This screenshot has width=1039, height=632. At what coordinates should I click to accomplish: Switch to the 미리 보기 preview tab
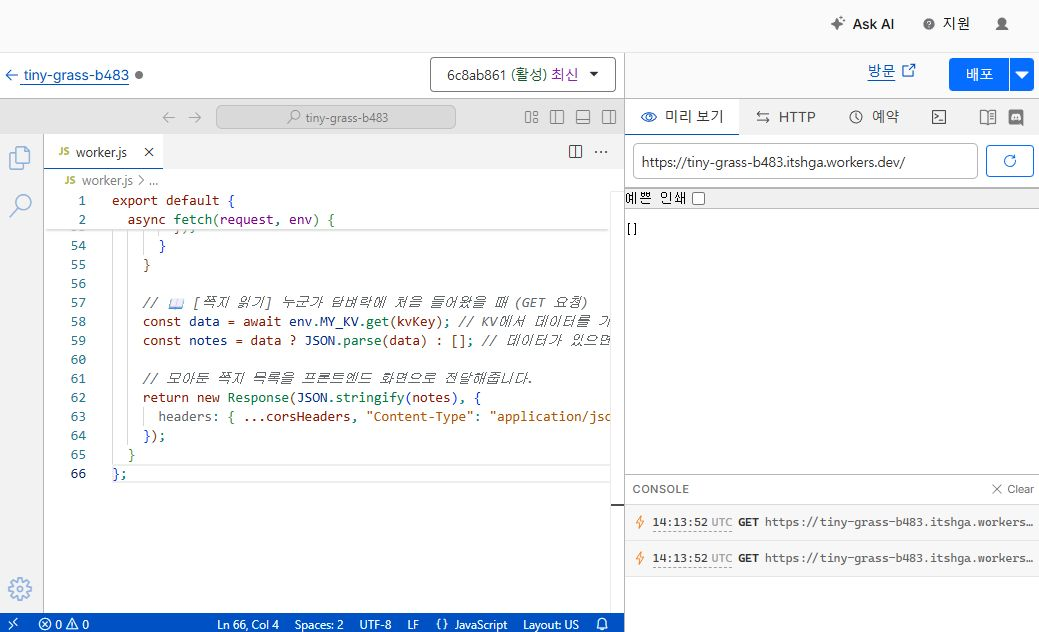coord(682,117)
